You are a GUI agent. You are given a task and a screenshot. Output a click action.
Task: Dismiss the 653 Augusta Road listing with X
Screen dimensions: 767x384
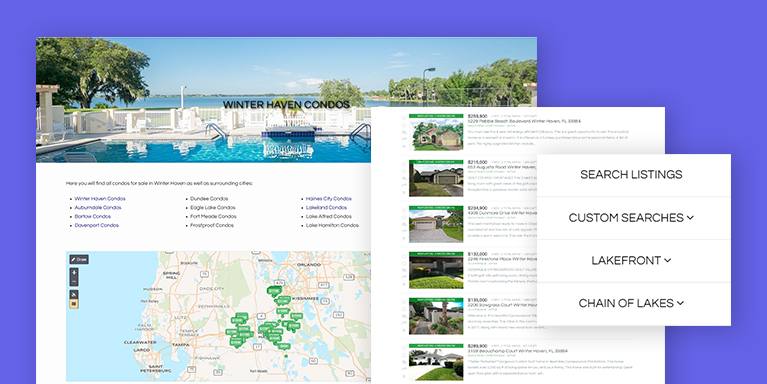404,192
